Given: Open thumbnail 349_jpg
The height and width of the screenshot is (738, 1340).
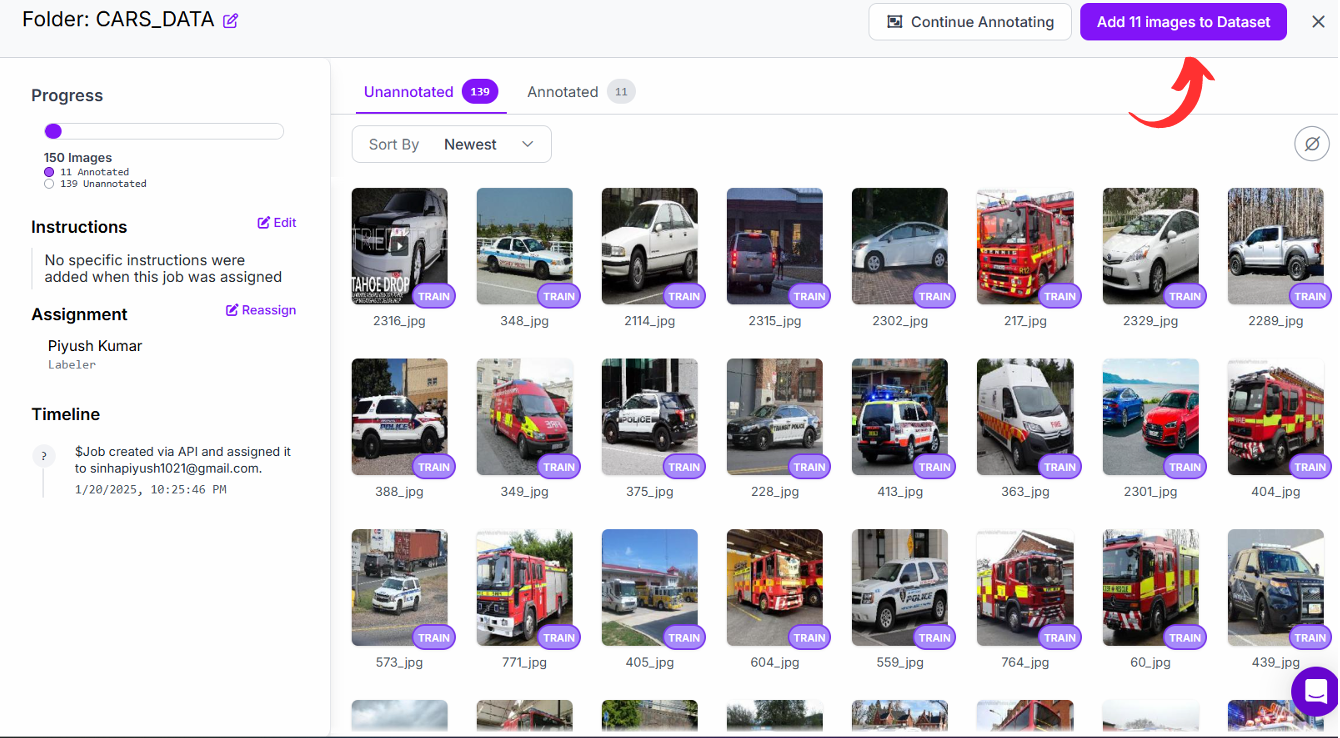Looking at the screenshot, I should pyautogui.click(x=525, y=417).
